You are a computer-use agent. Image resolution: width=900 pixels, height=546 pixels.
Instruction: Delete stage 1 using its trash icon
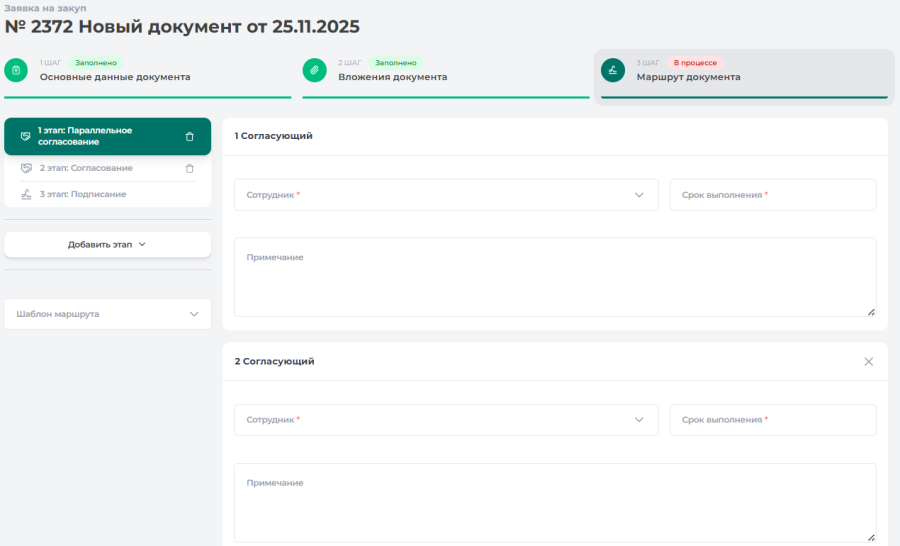(x=190, y=137)
